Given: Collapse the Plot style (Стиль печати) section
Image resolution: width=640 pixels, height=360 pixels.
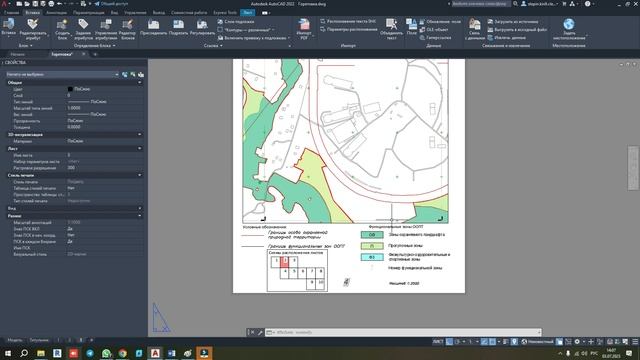Looking at the screenshot, I should coord(140,175).
